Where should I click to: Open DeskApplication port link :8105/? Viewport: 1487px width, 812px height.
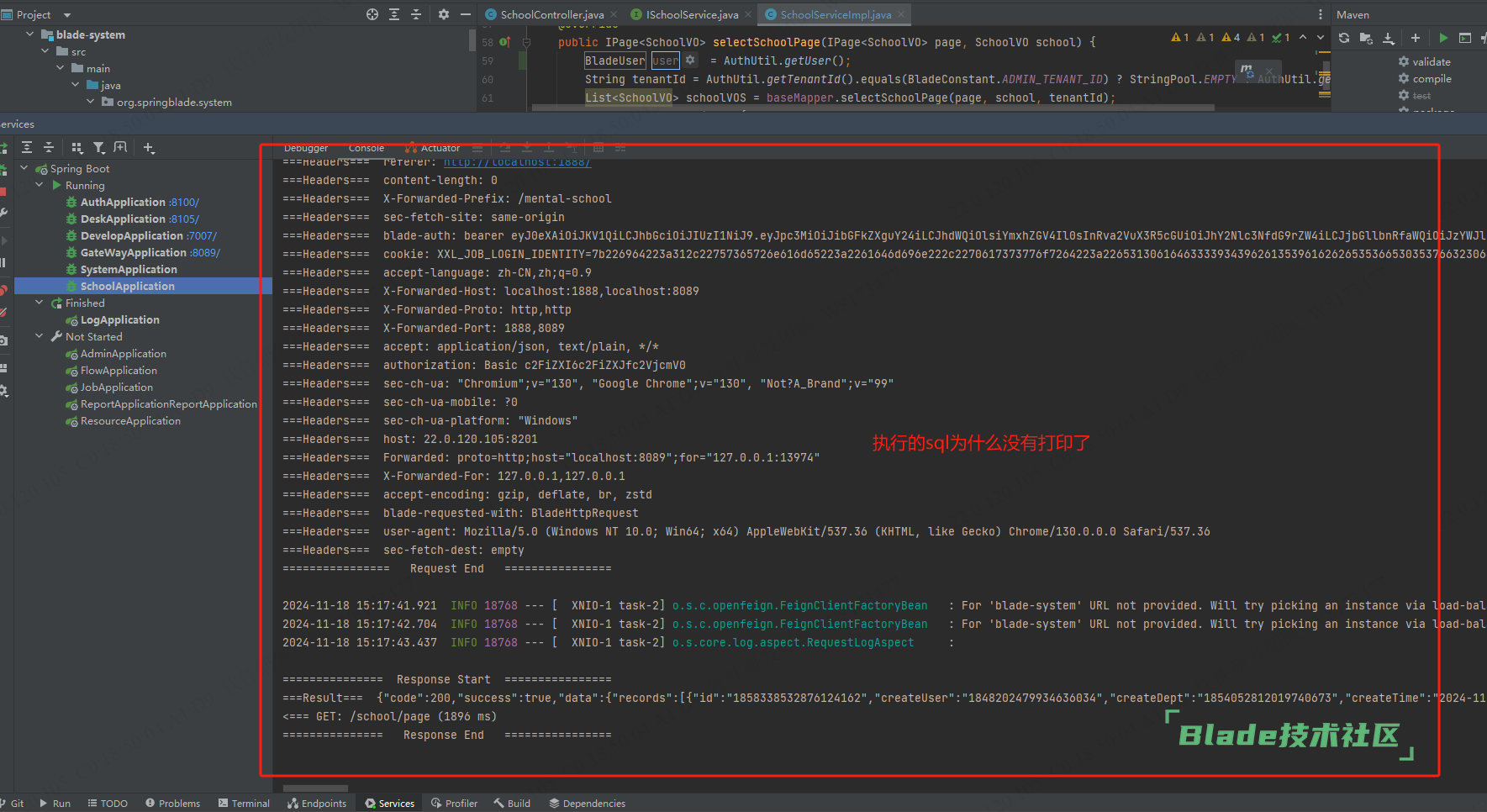[184, 219]
